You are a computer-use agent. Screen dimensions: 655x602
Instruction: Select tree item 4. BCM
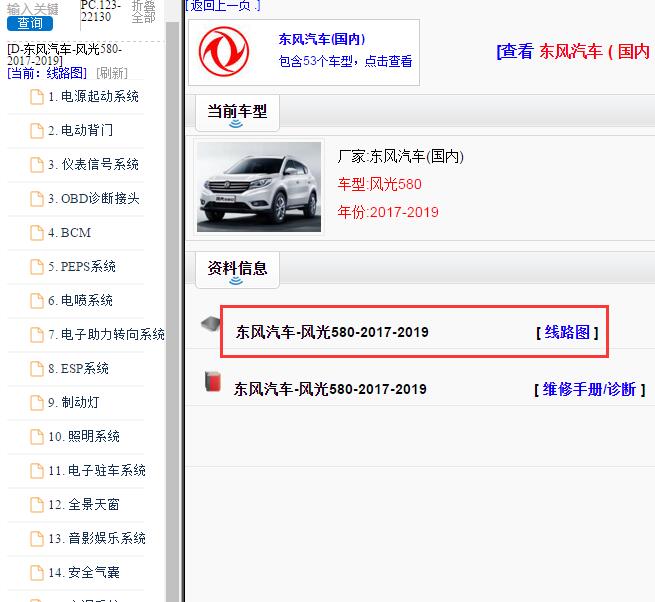tap(69, 232)
